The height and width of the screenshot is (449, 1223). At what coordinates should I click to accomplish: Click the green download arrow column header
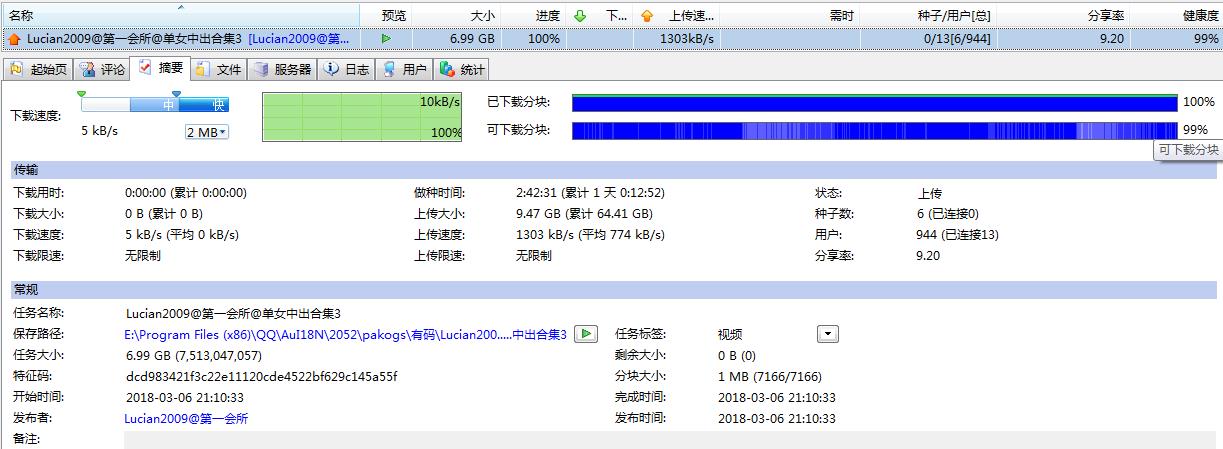[581, 16]
